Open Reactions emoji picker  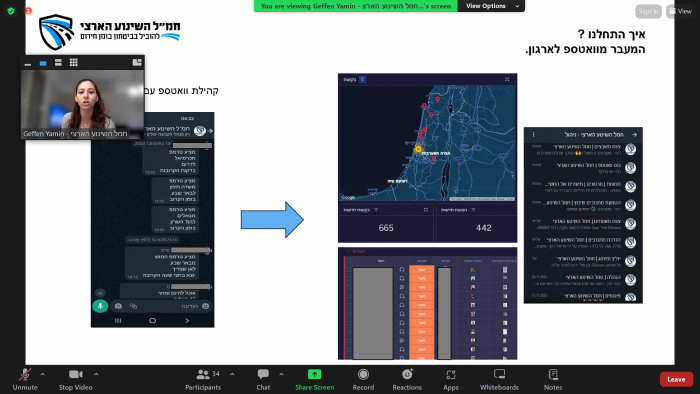click(x=407, y=379)
